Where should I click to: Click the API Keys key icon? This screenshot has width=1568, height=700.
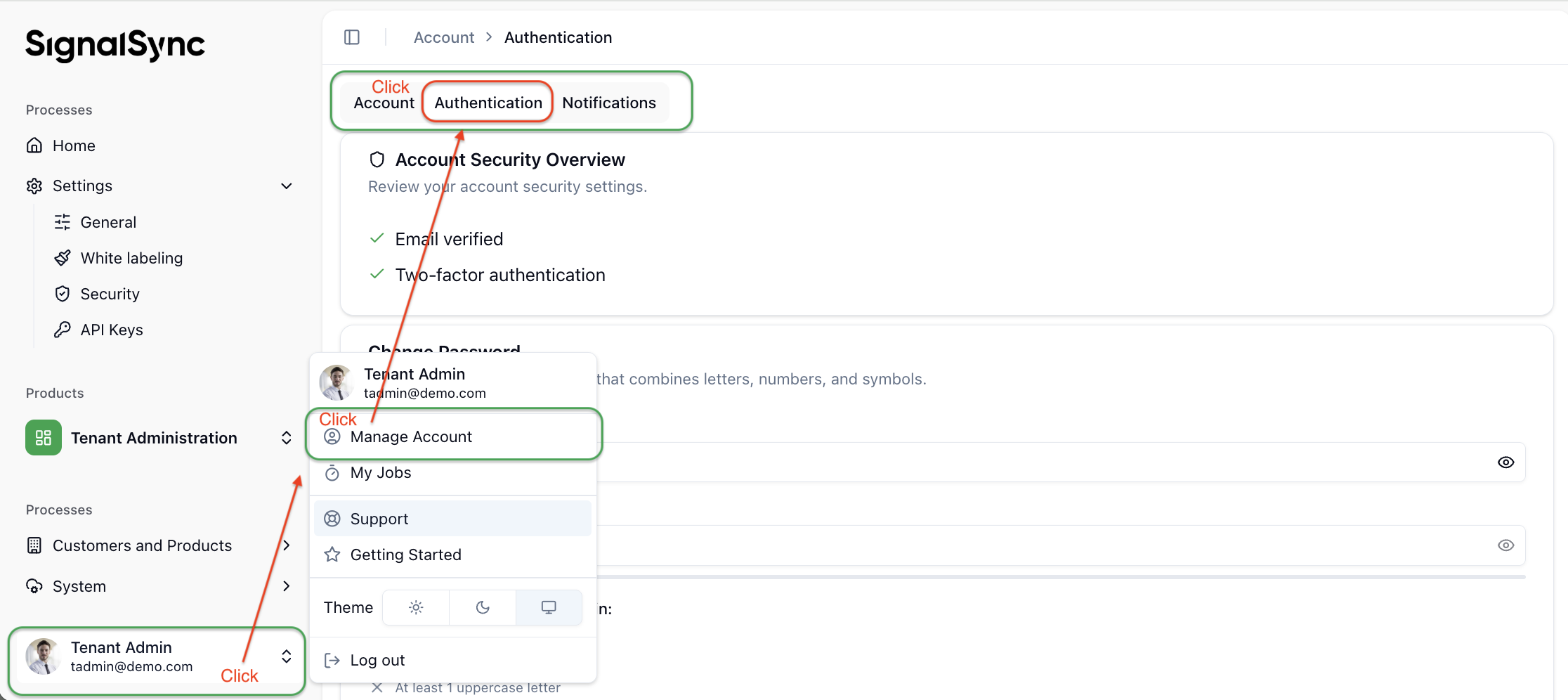point(63,330)
